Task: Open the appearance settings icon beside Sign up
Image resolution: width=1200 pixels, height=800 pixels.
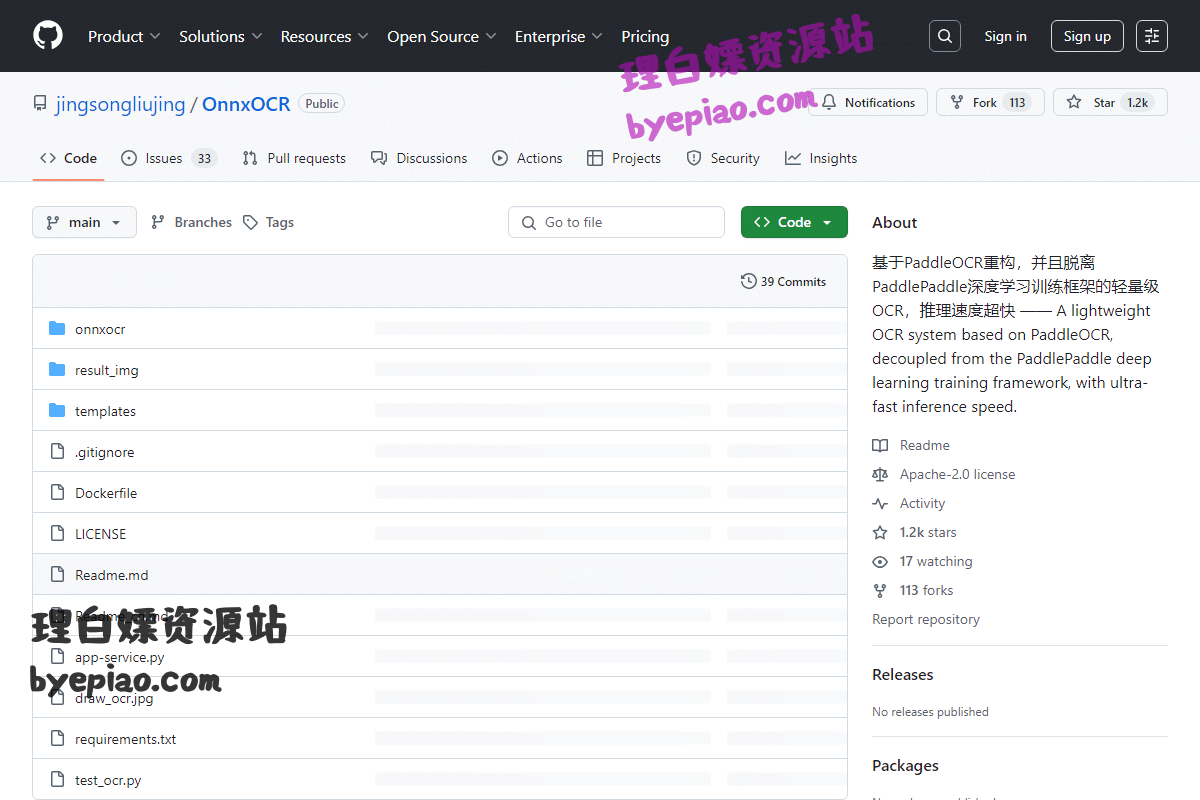Action: pyautogui.click(x=1152, y=36)
